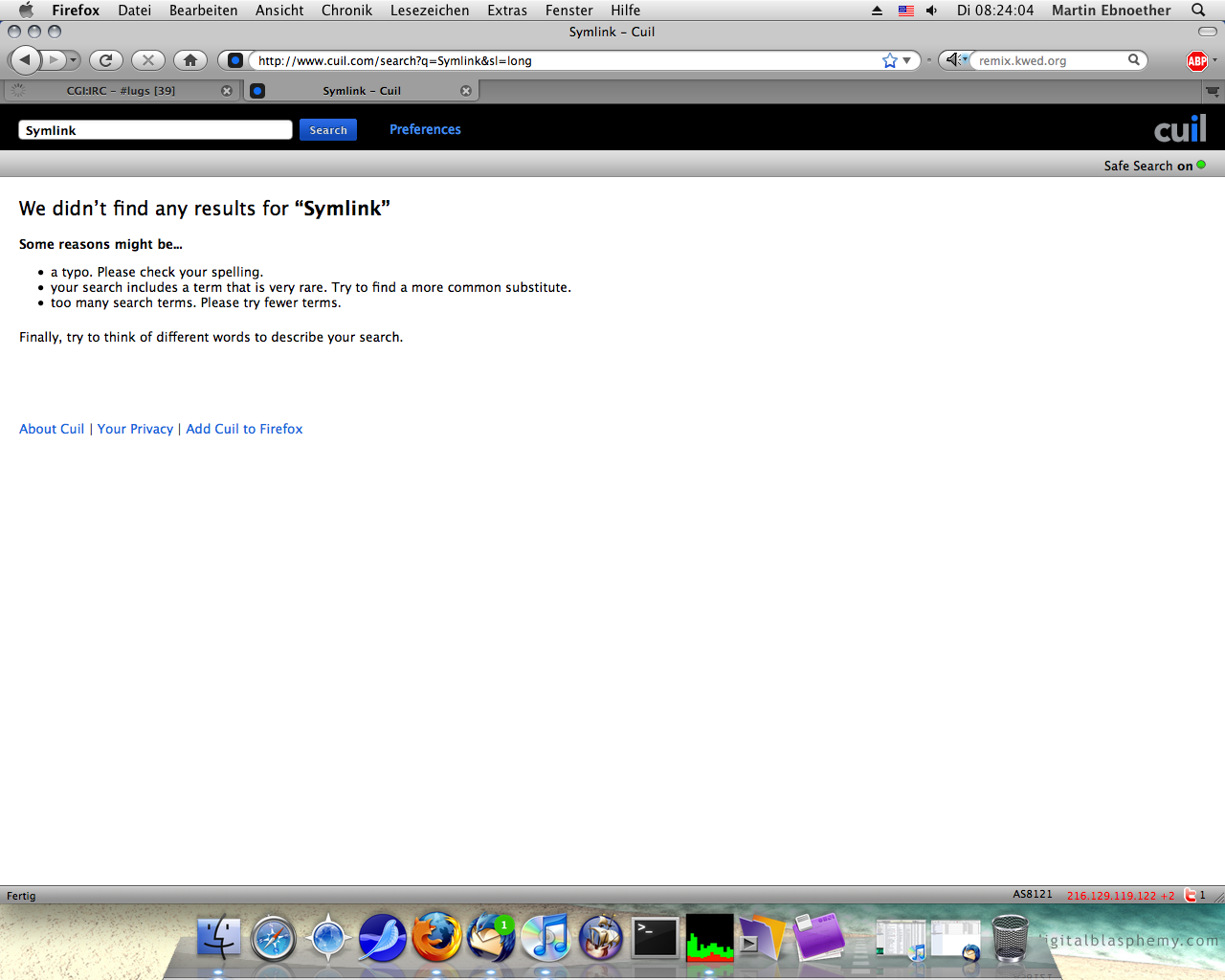Open the Extras menu
Viewport: 1225px width, 980px height.
coord(507,10)
